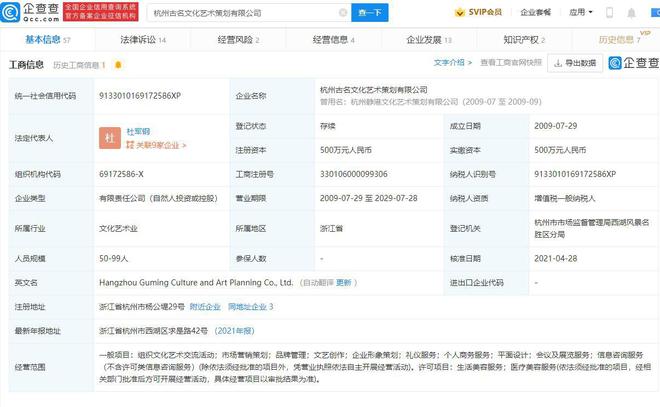Click the credit code 9133010169172586XP under 统一社会信用代码
This screenshot has height=407, width=660.
140,96
